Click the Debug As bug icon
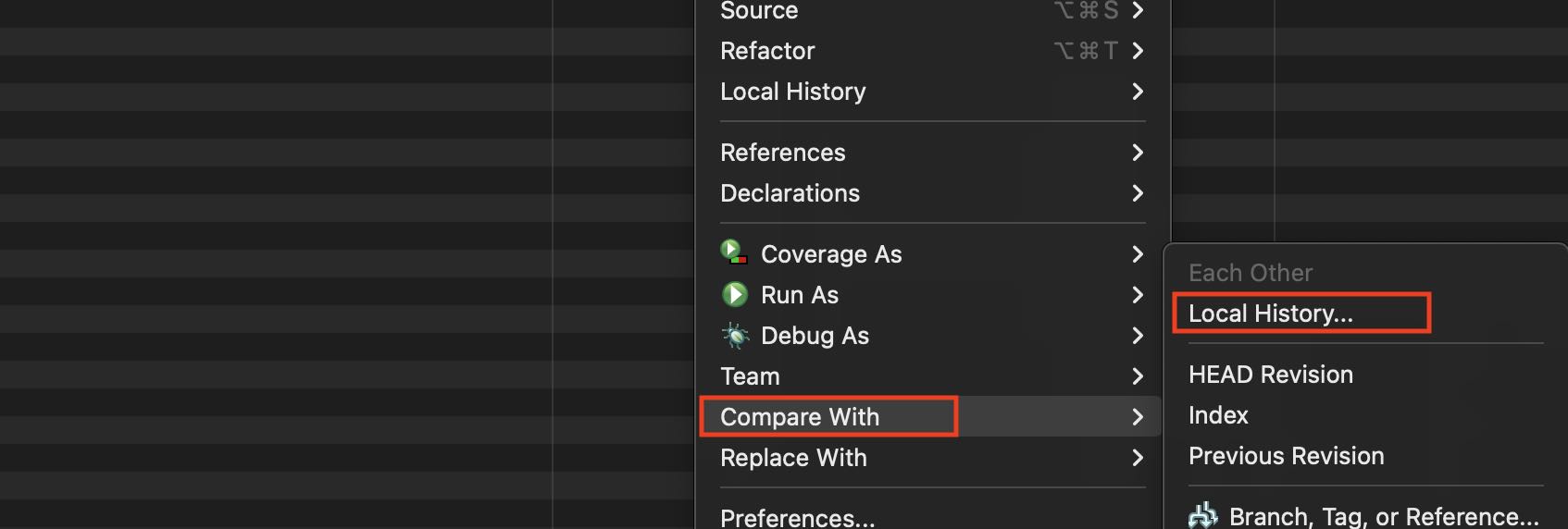 click(736, 336)
